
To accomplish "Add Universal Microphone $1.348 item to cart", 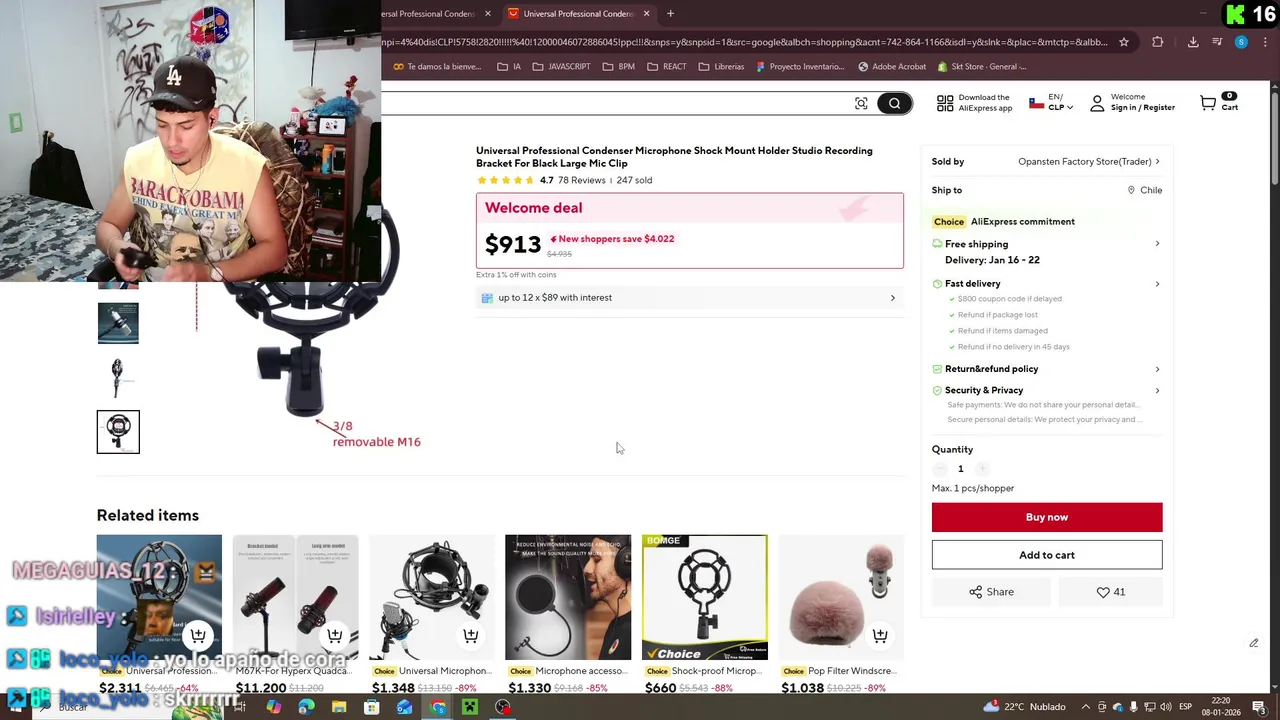I will point(471,635).
